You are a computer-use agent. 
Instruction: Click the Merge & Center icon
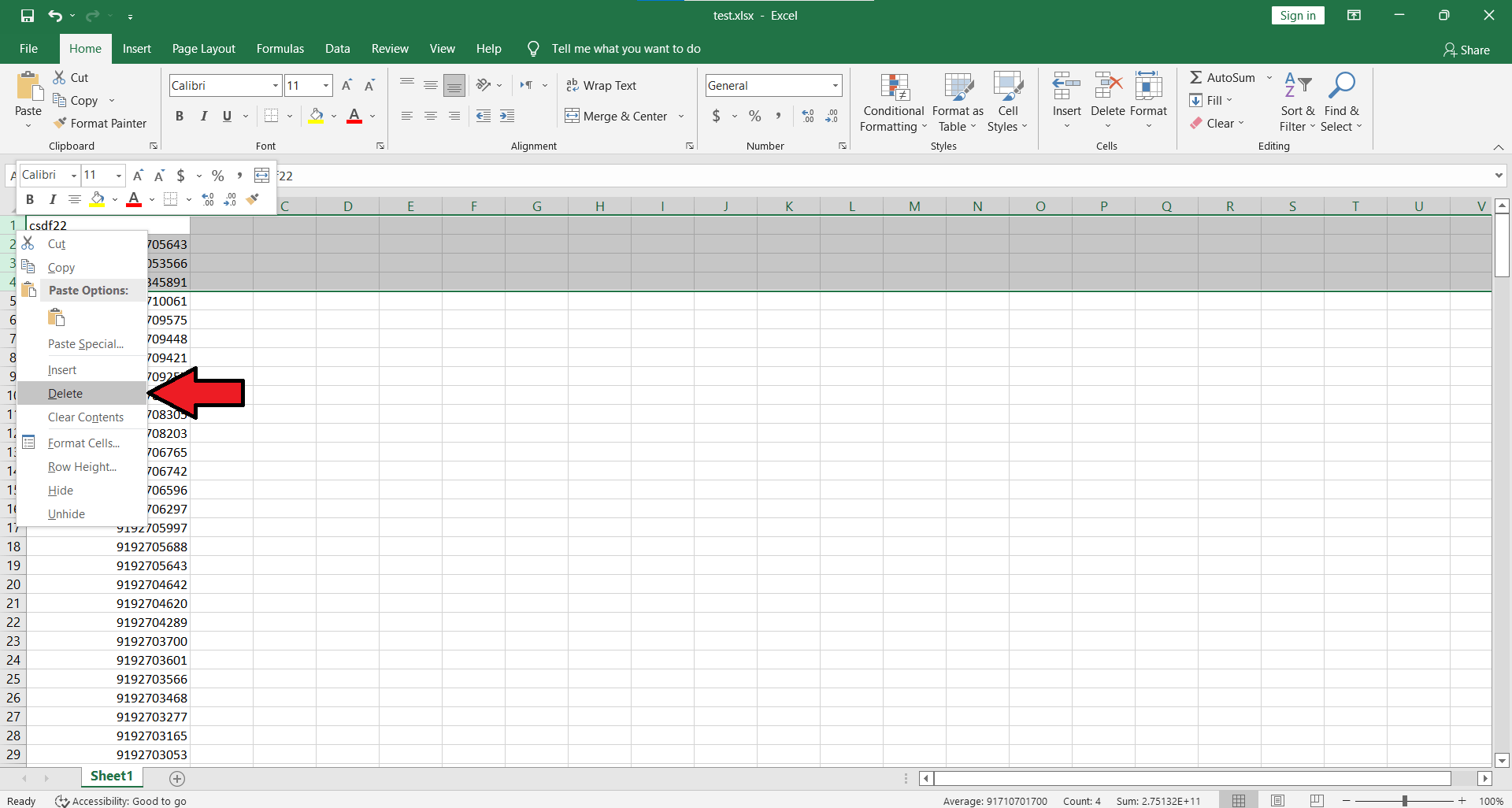(572, 116)
